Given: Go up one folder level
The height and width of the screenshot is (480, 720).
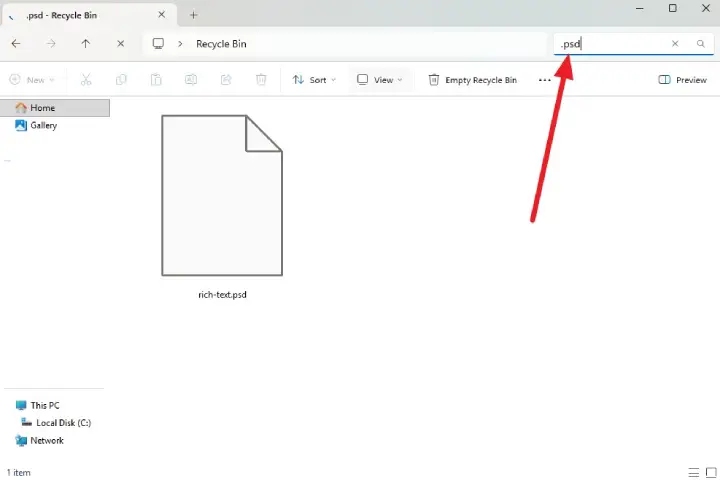Looking at the screenshot, I should coord(85,44).
